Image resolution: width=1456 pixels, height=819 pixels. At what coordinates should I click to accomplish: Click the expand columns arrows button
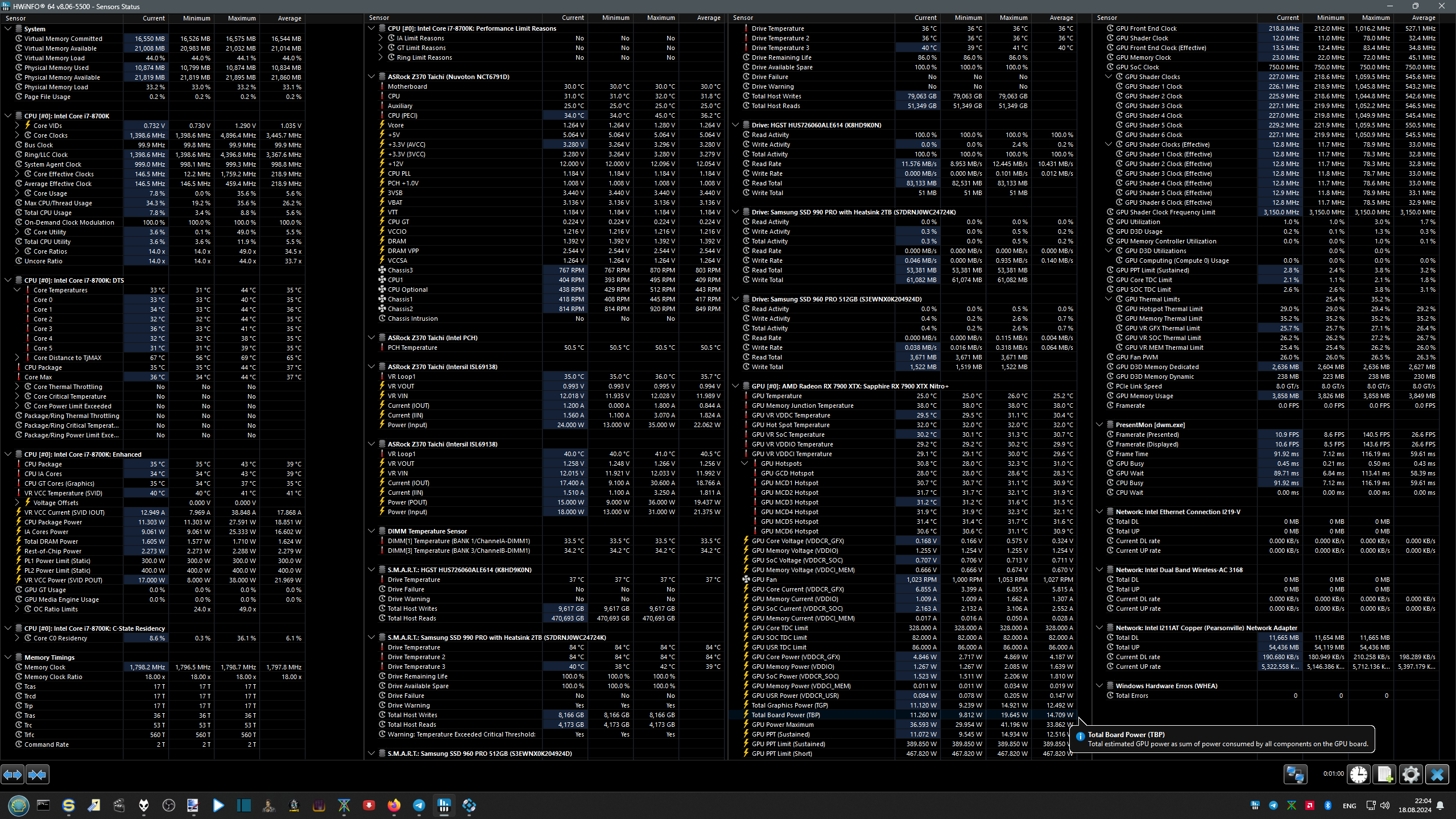pyautogui.click(x=13, y=774)
